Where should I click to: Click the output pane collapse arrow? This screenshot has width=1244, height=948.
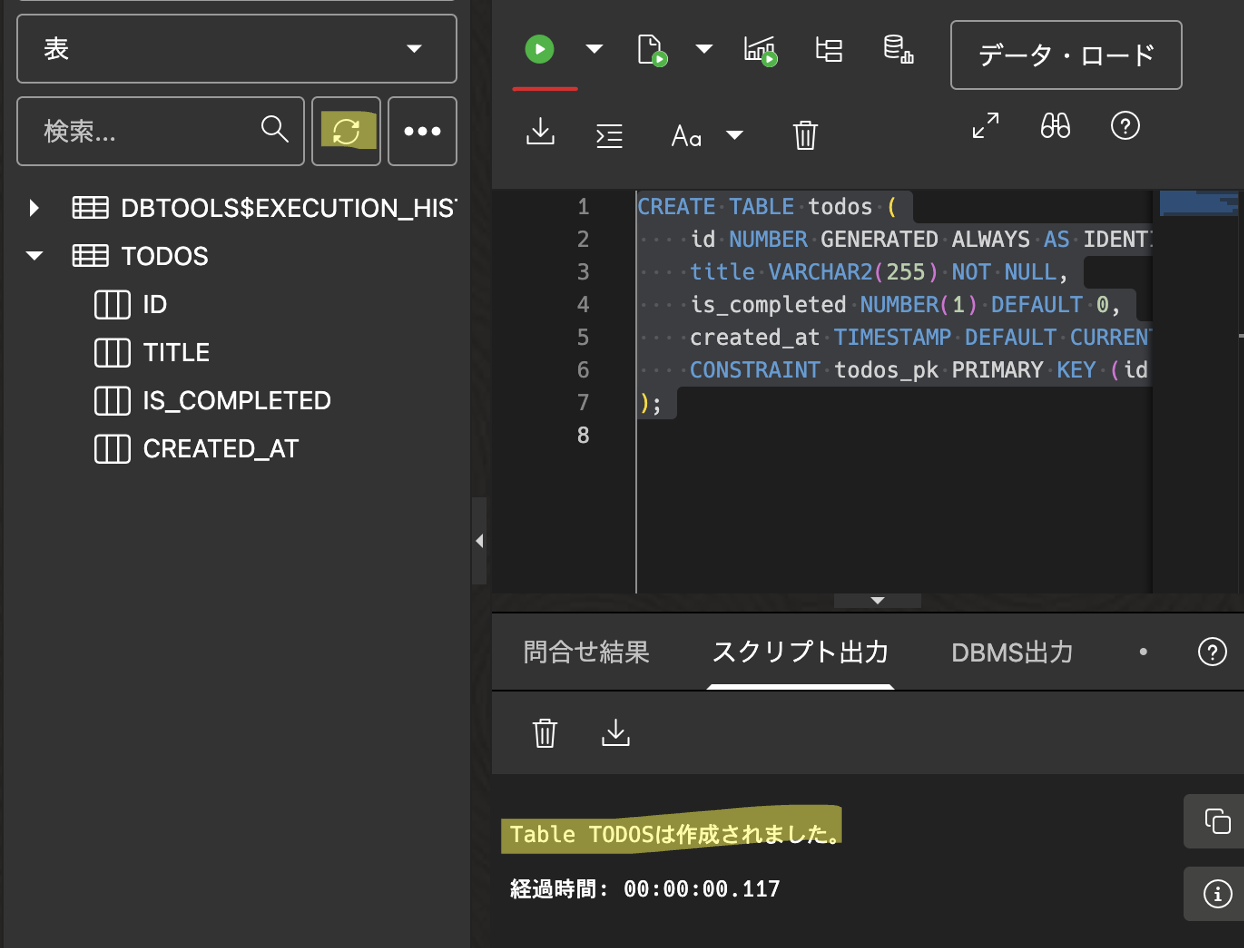pyautogui.click(x=878, y=601)
